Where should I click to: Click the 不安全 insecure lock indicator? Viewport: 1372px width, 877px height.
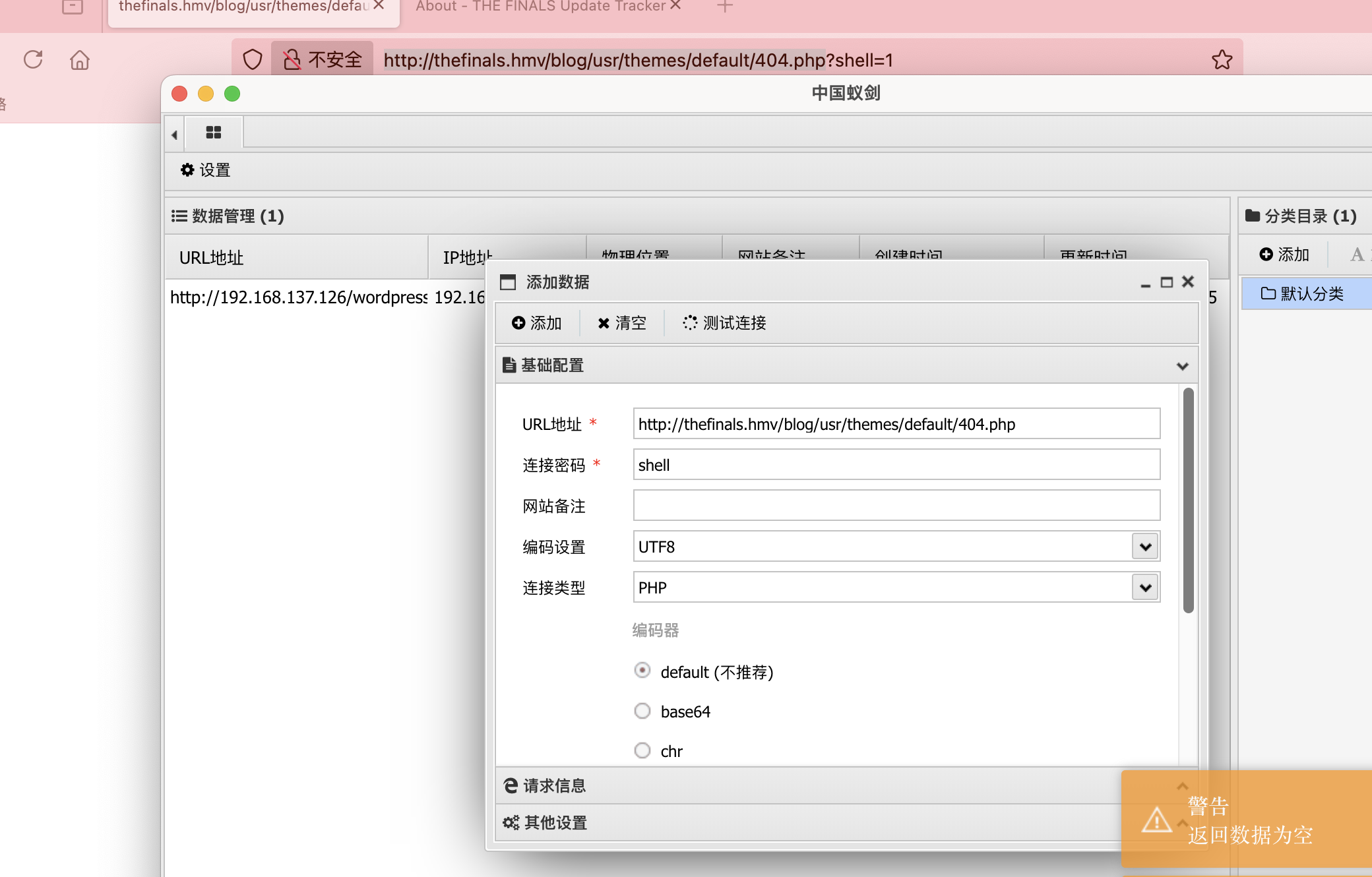point(323,59)
